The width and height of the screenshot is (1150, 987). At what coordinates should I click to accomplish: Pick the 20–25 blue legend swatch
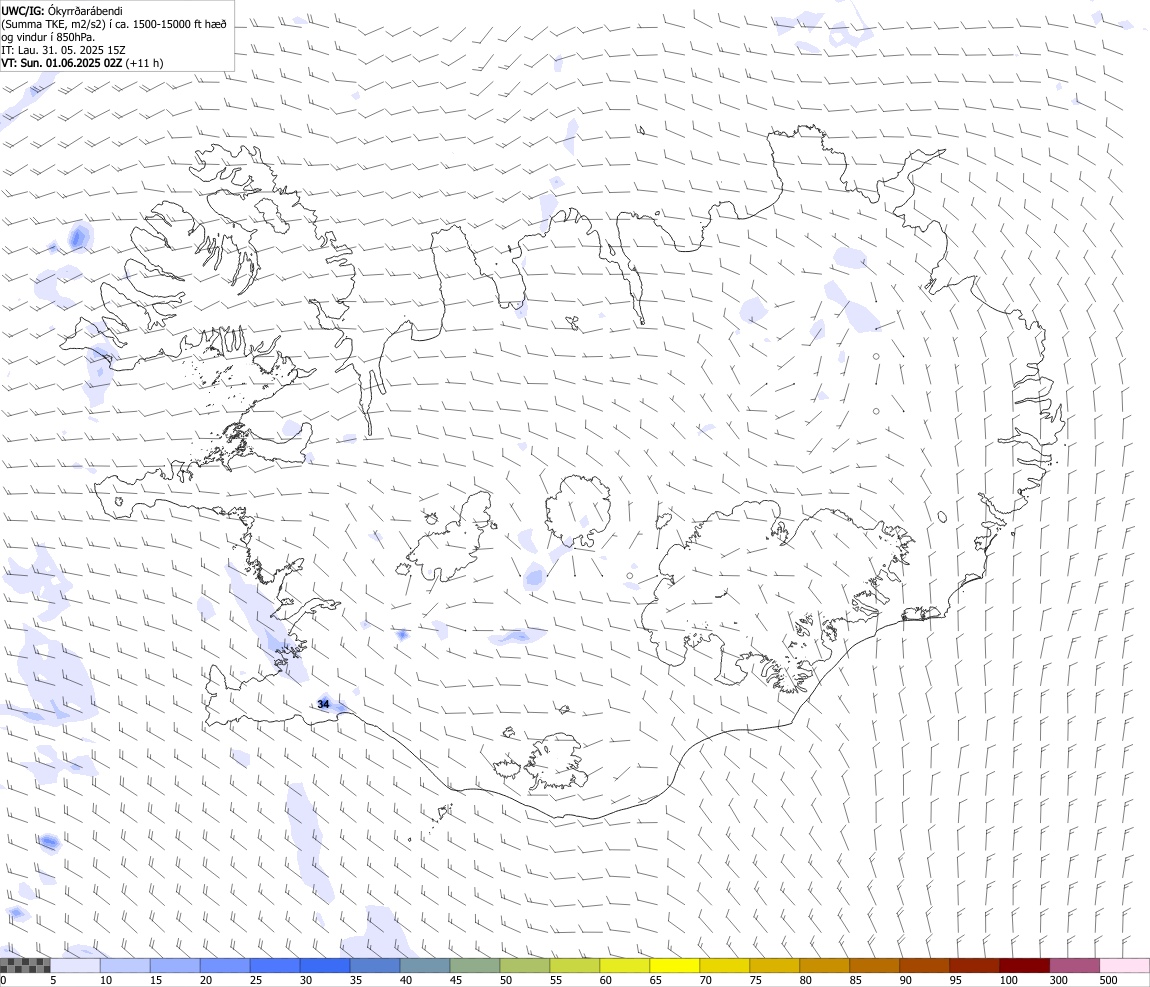225,966
